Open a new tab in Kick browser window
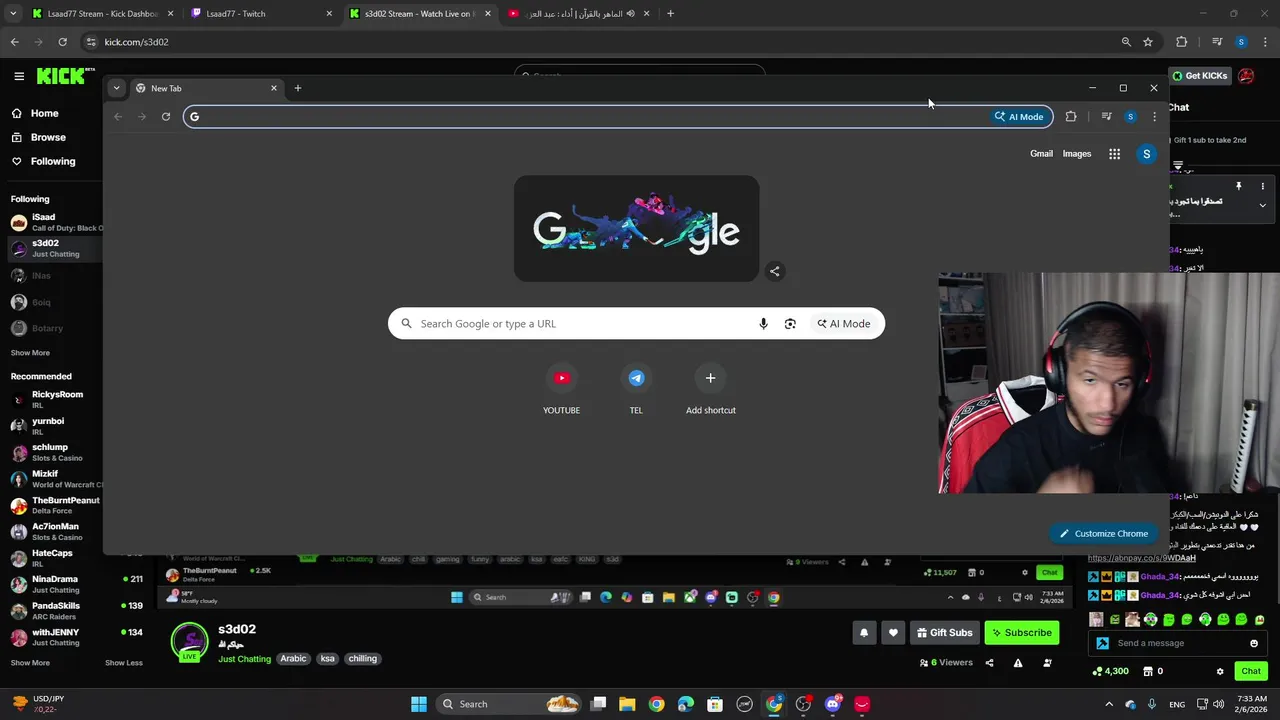The width and height of the screenshot is (1280, 720). (670, 14)
